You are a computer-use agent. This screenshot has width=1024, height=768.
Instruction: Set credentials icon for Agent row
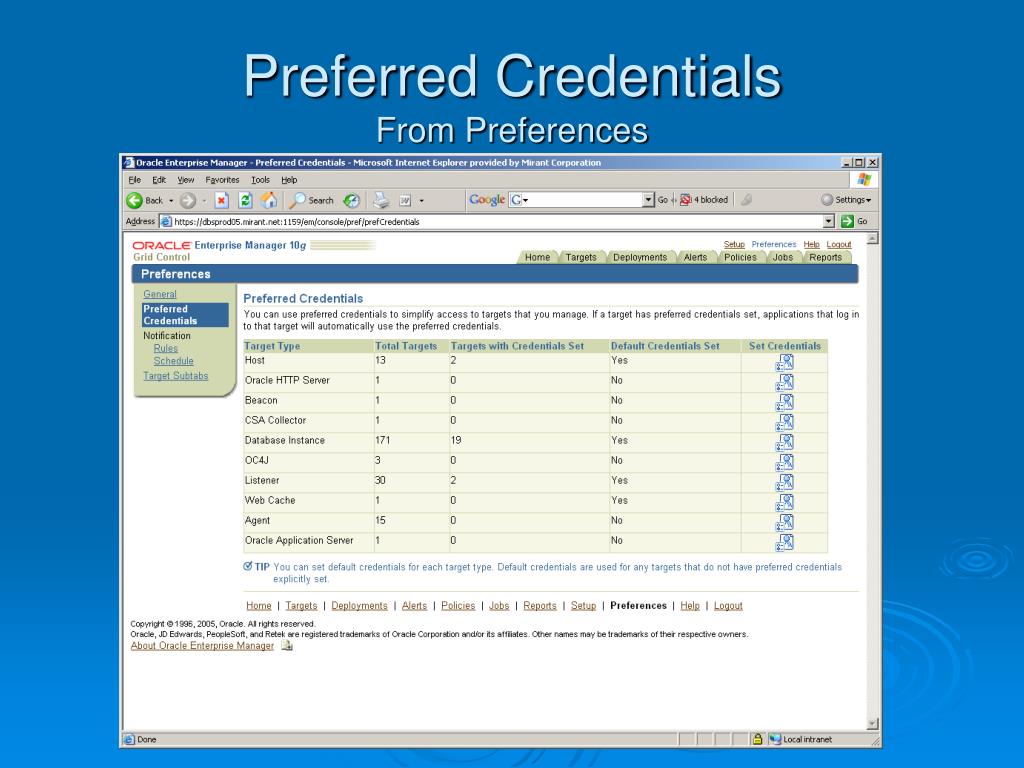pyautogui.click(x=784, y=522)
